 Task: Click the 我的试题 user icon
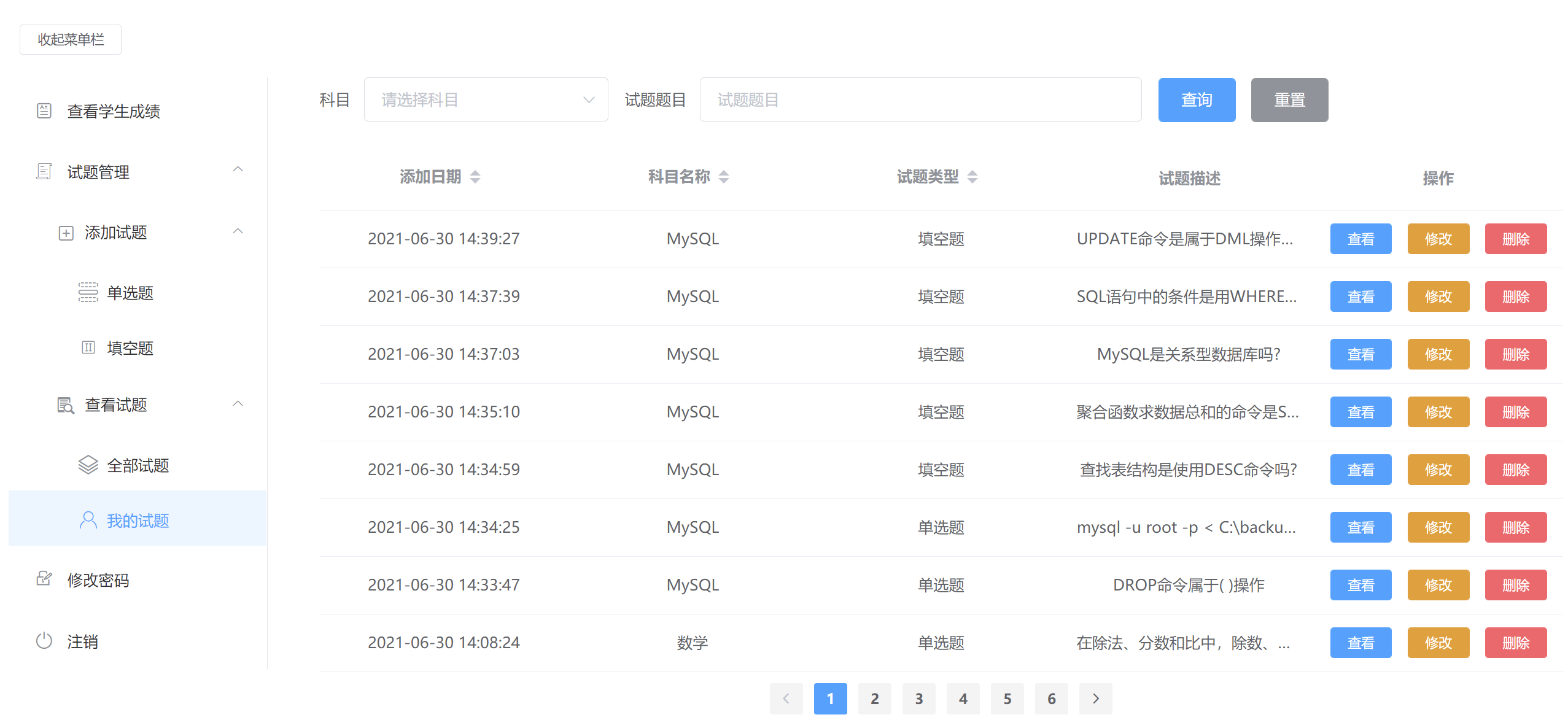(x=88, y=521)
